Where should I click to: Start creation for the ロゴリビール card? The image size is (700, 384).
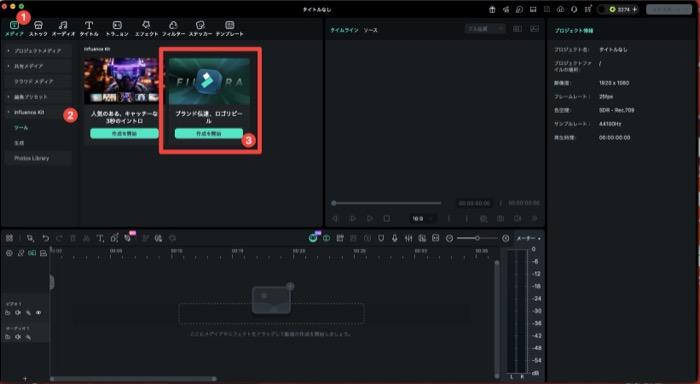click(209, 134)
